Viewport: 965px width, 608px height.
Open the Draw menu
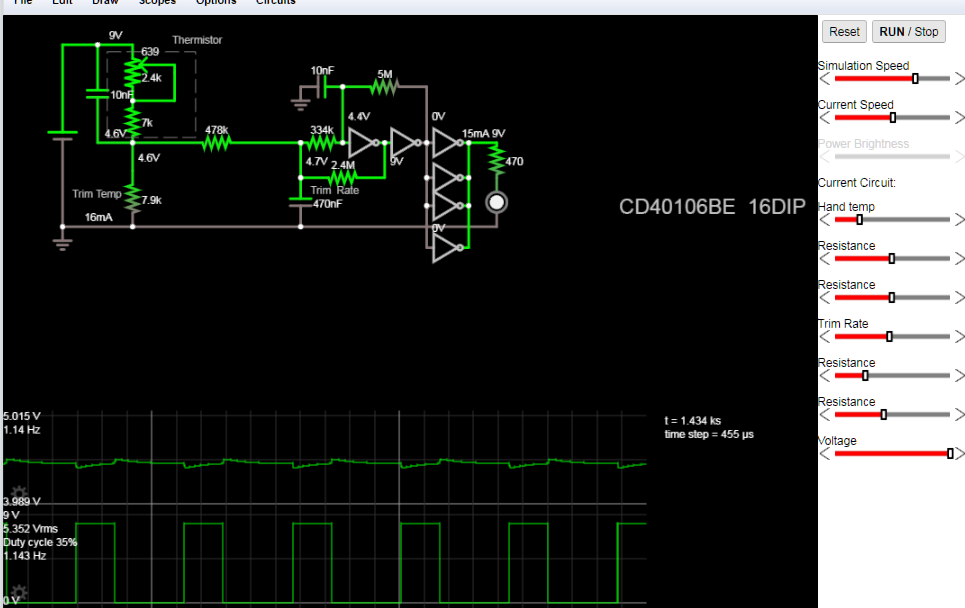coord(105,2)
